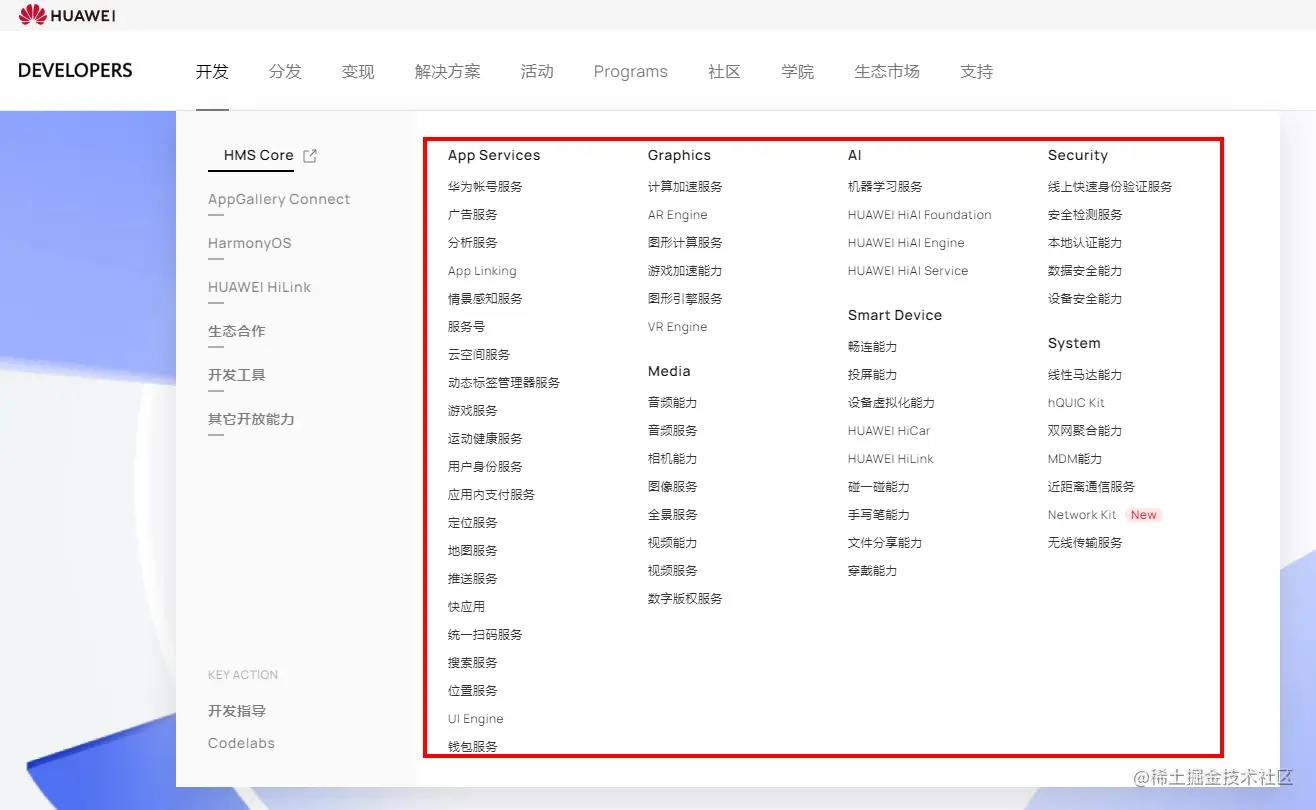Open 快应用 link
The image size is (1316, 810).
466,607
